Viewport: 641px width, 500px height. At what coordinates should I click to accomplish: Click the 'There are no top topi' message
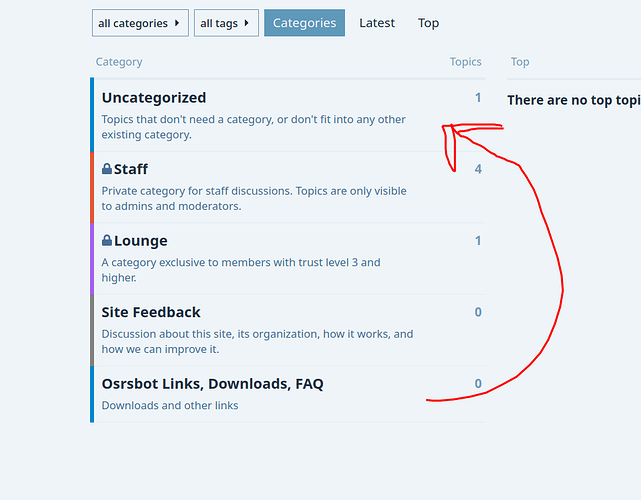pos(574,100)
